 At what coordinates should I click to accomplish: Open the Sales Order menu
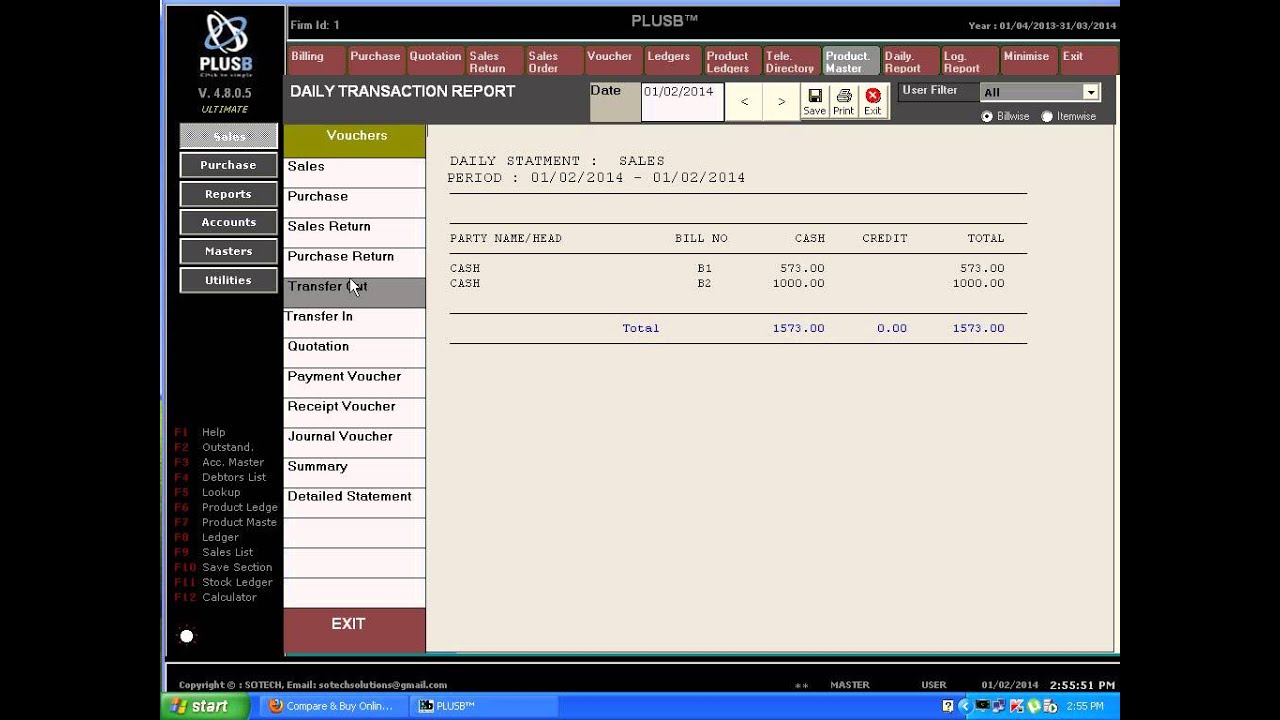[554, 61]
